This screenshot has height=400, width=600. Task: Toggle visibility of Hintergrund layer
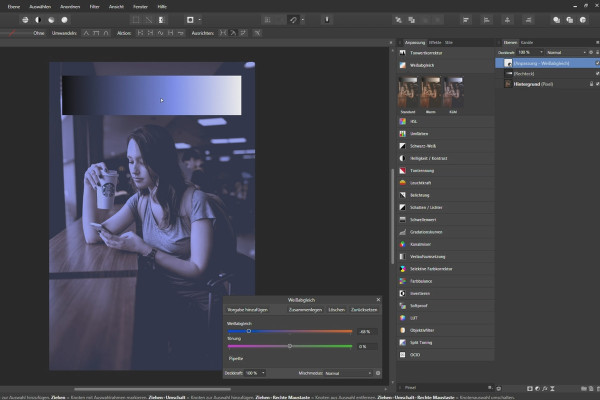(x=597, y=84)
